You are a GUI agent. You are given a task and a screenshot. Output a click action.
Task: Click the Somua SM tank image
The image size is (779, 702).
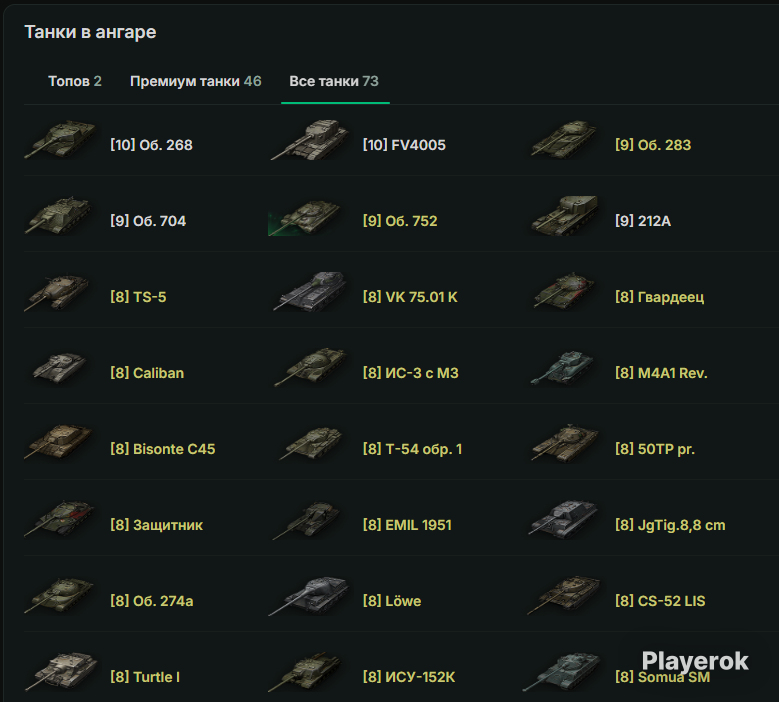coord(562,672)
